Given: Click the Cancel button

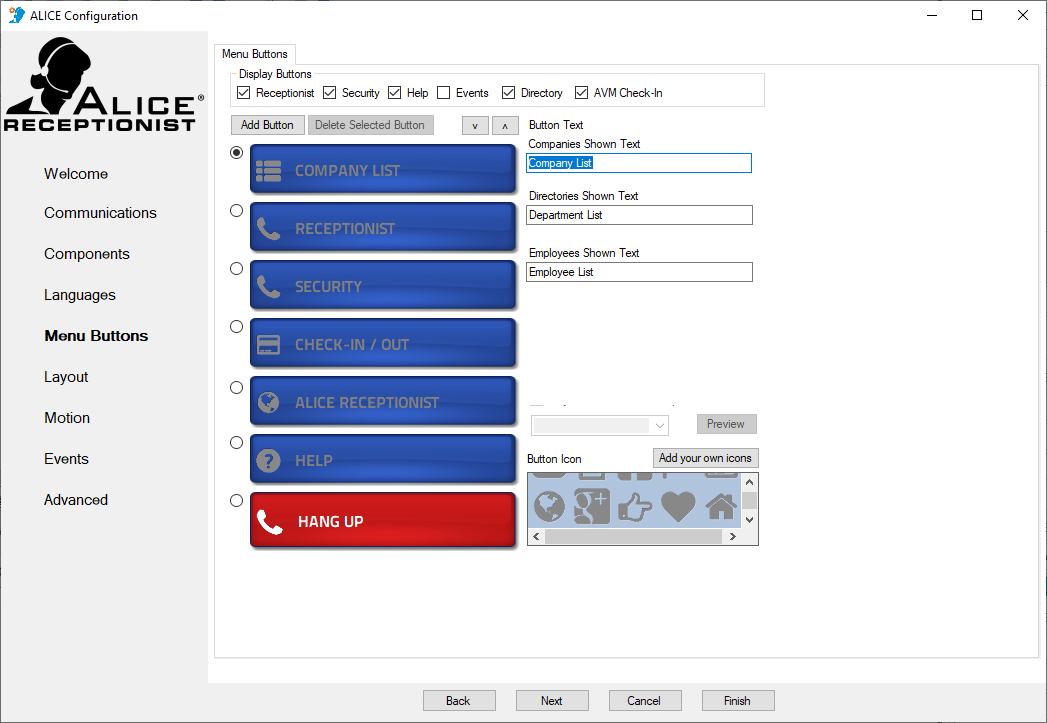Looking at the screenshot, I should (x=644, y=701).
